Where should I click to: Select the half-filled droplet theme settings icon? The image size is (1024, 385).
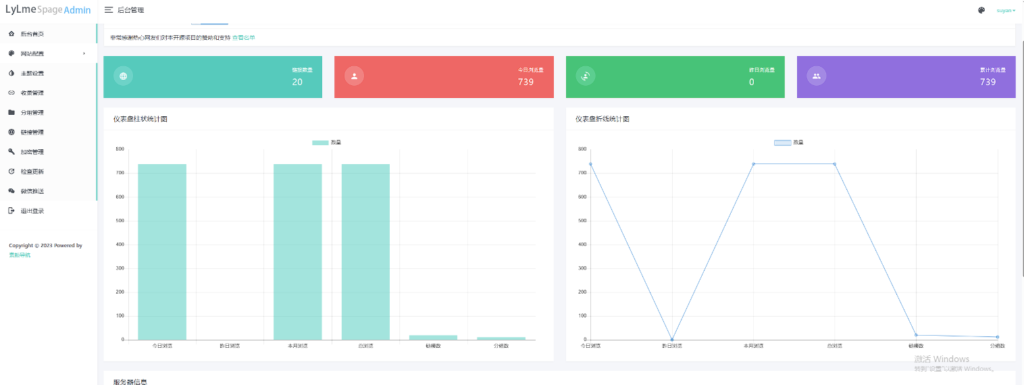coord(11,73)
